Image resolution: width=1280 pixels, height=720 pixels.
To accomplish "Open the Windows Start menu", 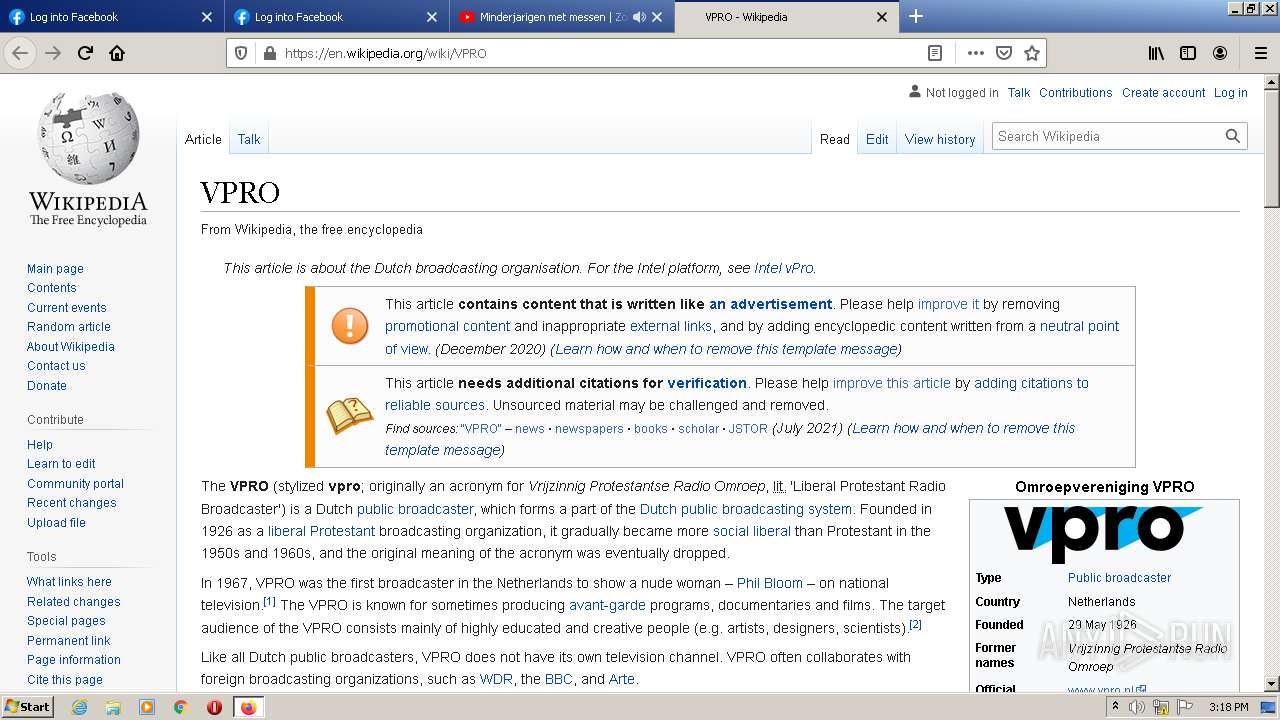I will click(x=28, y=707).
